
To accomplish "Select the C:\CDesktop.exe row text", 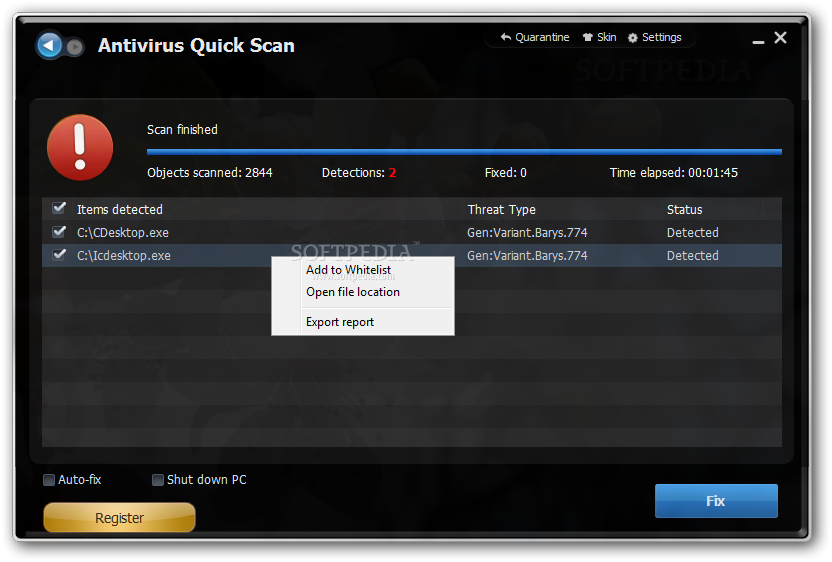I will (x=123, y=232).
